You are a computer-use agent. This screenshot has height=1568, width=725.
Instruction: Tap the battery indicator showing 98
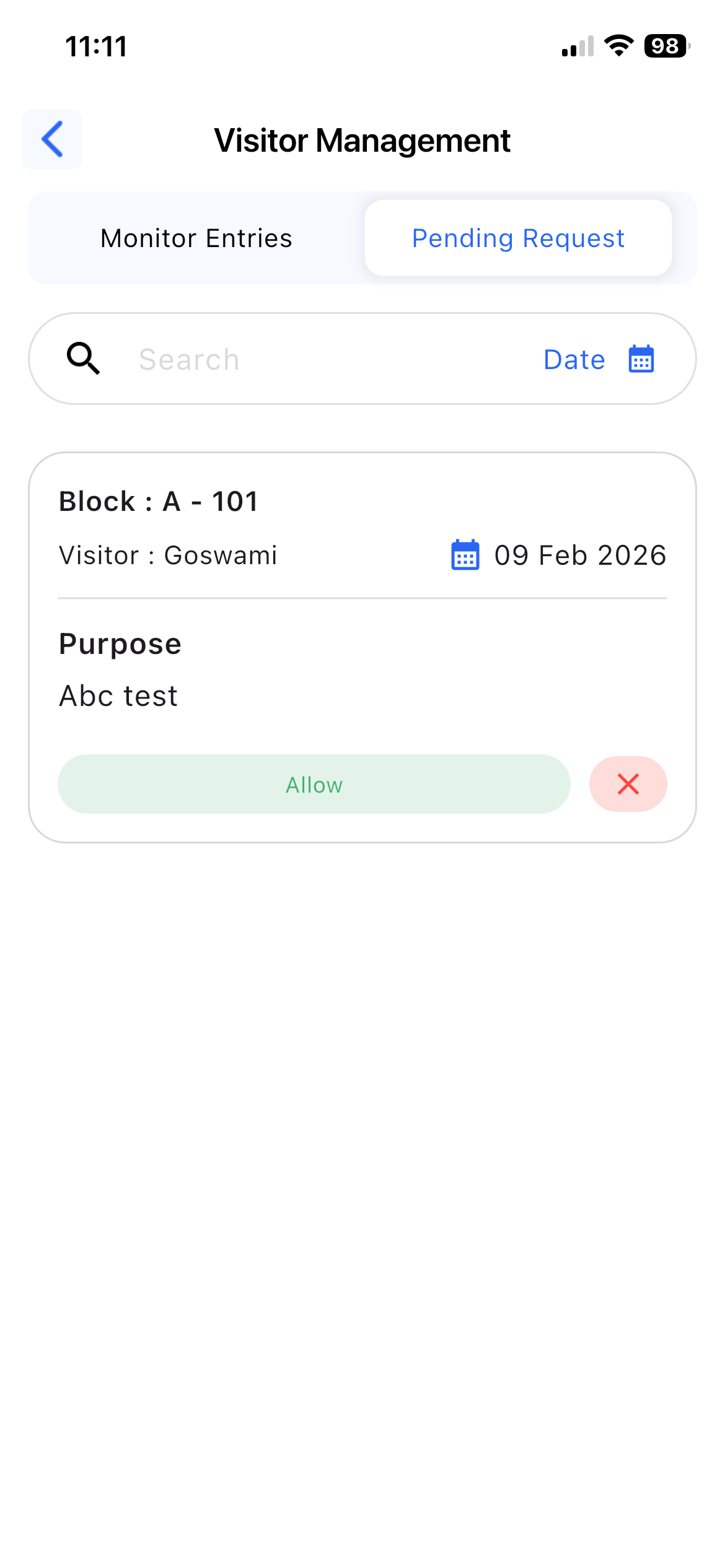tap(666, 46)
